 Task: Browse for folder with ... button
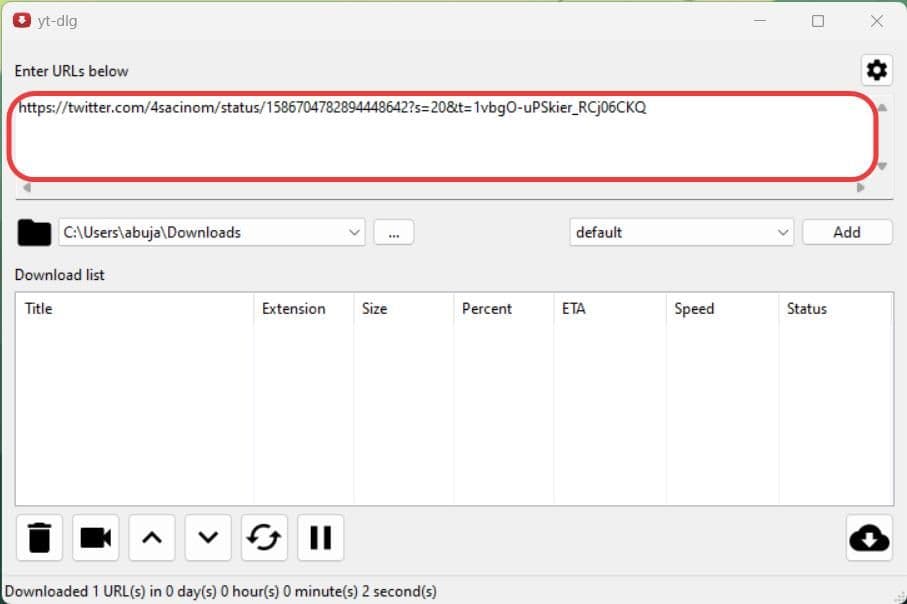(x=394, y=232)
